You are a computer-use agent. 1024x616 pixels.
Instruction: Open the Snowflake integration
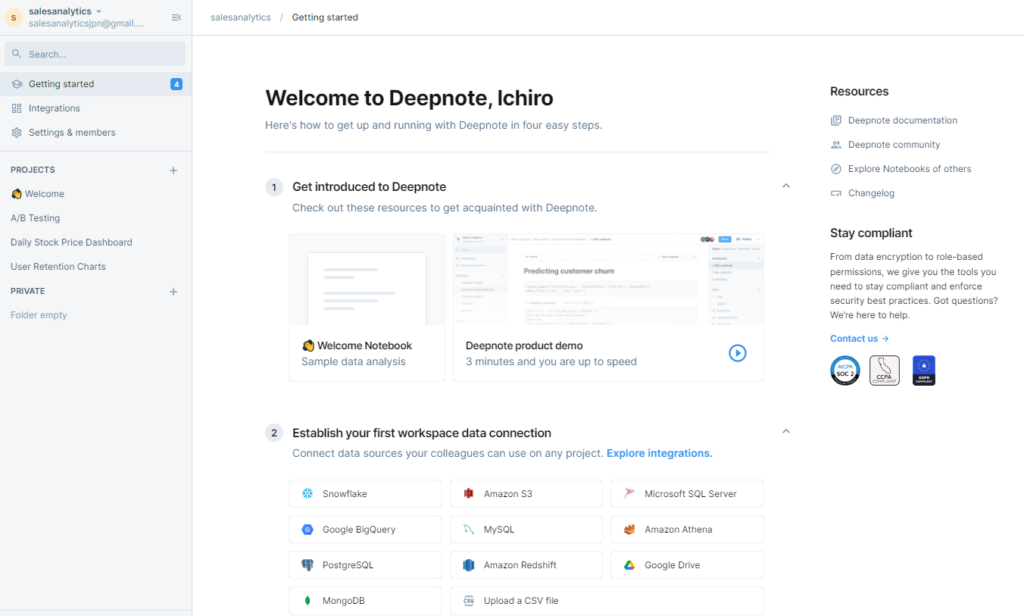365,494
